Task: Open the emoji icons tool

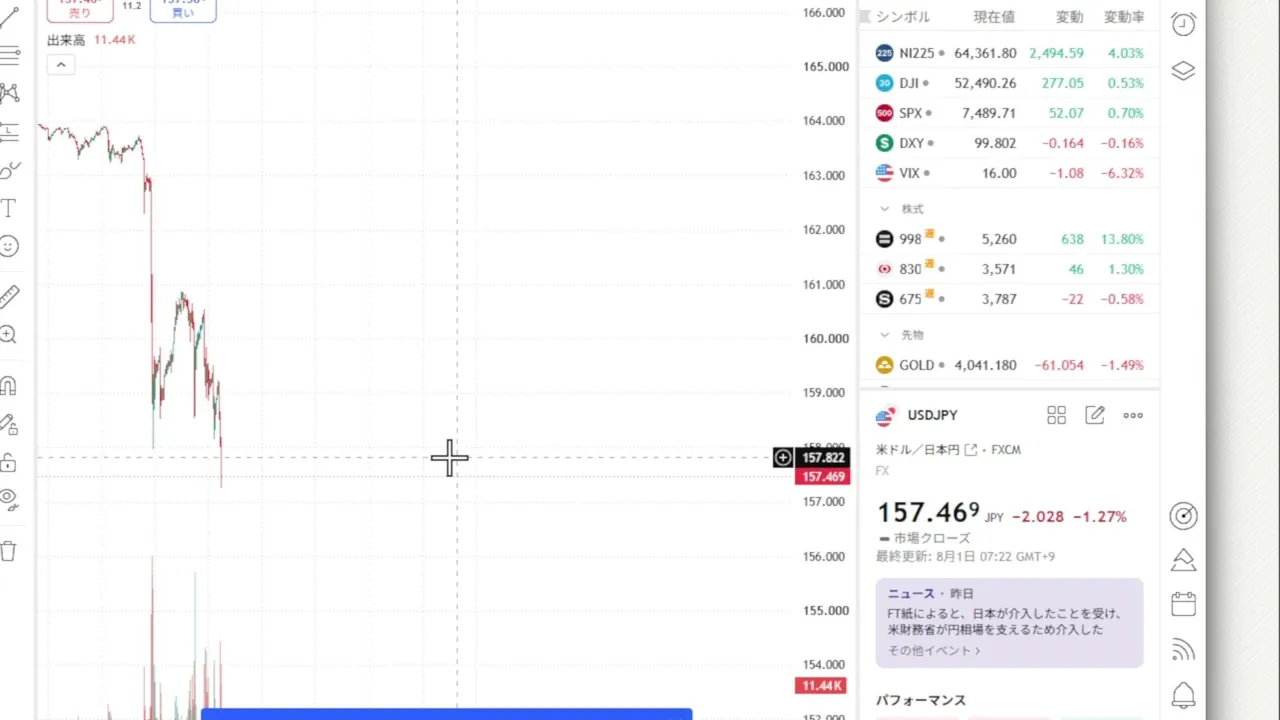Action: 9,246
